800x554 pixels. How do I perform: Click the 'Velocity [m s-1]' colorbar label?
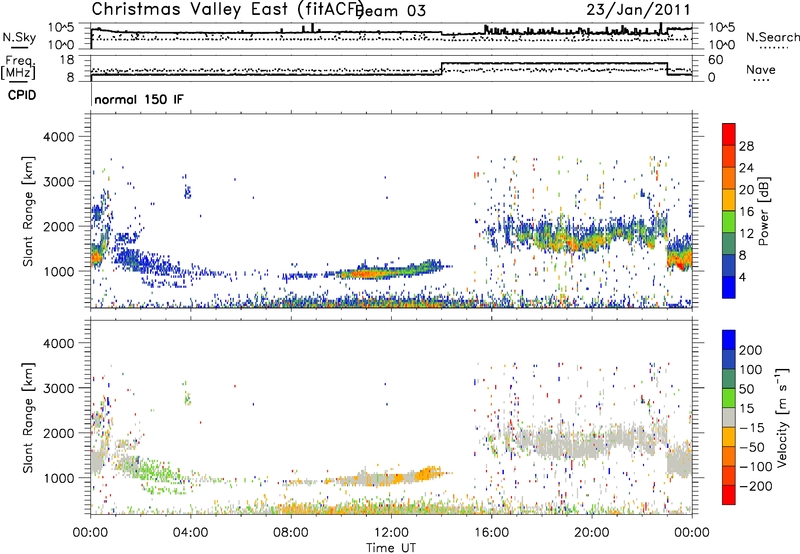click(782, 417)
